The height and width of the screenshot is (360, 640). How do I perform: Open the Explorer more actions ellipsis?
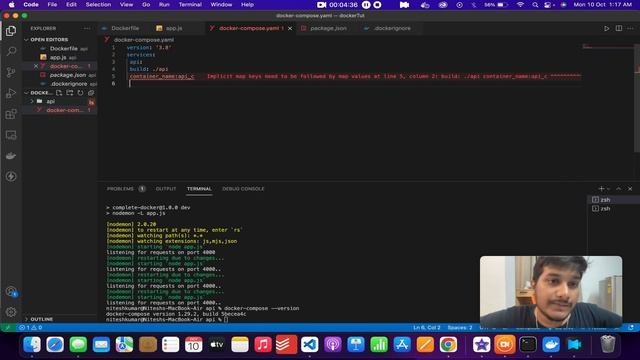[87, 28]
